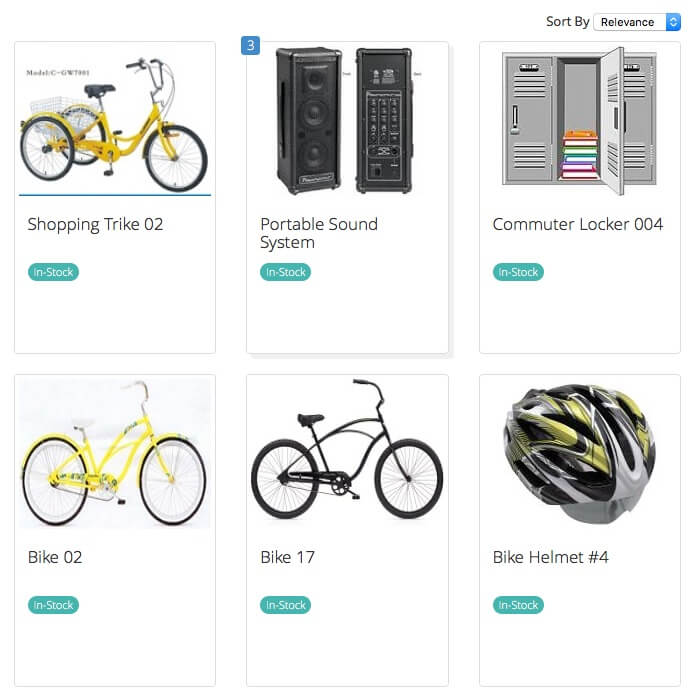The image size is (700, 700).
Task: Click the yellow Bike 02 image
Action: tap(114, 453)
